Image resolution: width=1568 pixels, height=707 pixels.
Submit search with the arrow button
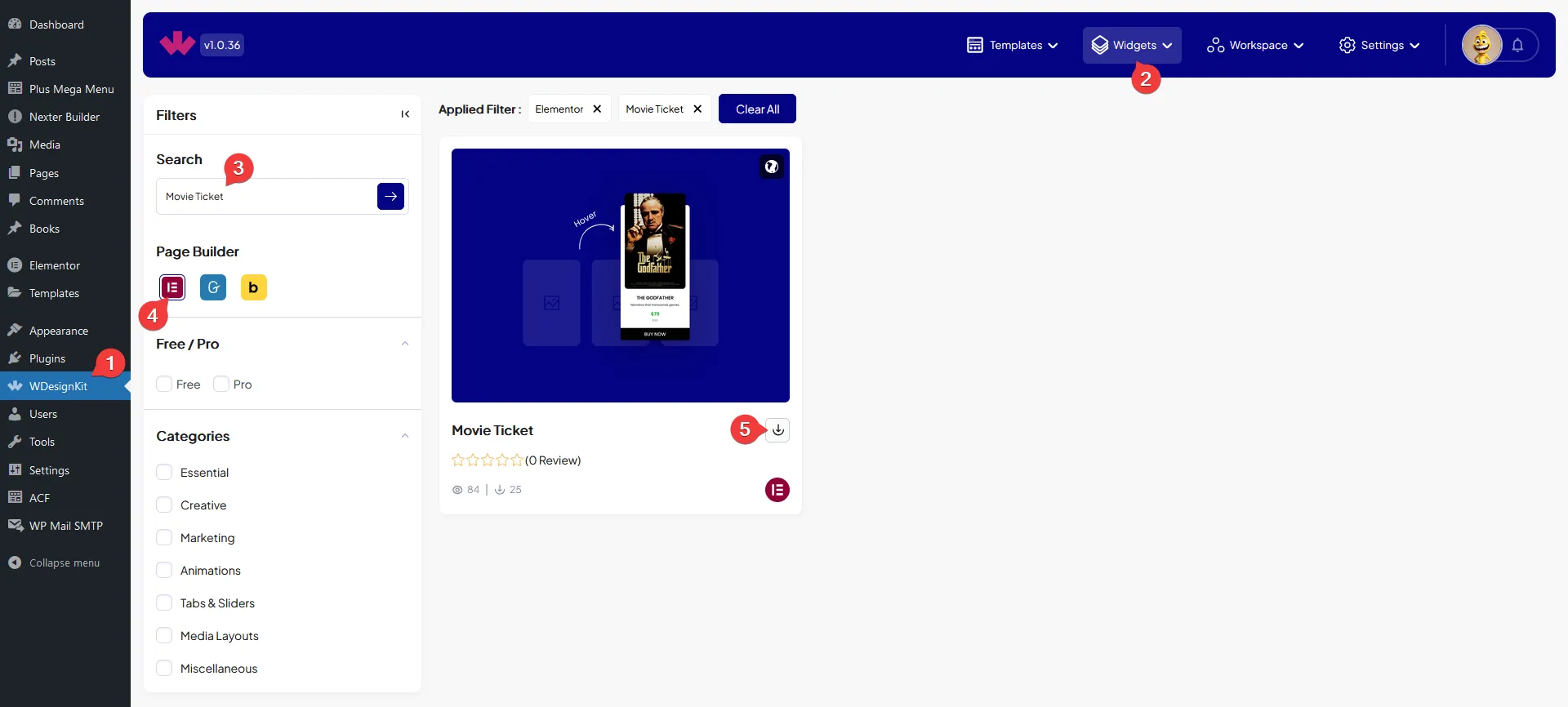point(390,197)
